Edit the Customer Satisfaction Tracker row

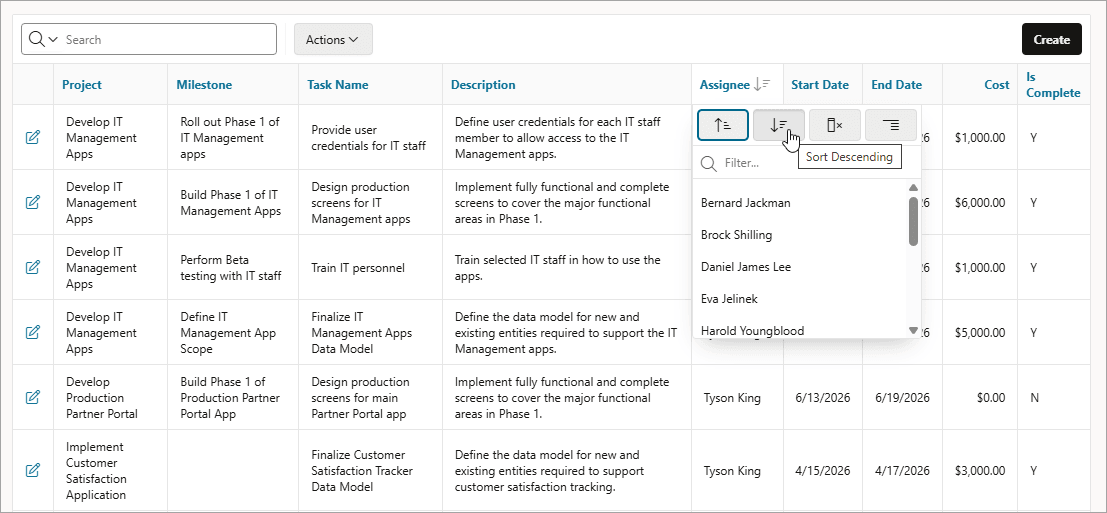[x=32, y=470]
